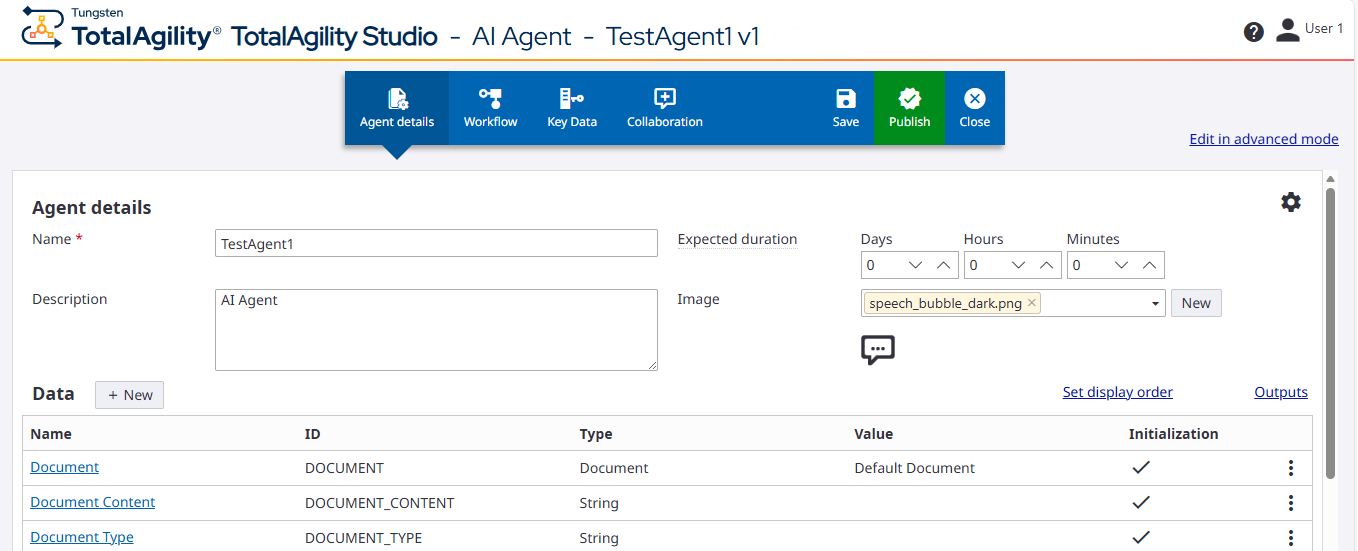The image size is (1358, 551).
Task: Open agent details settings gear
Action: point(1291,202)
